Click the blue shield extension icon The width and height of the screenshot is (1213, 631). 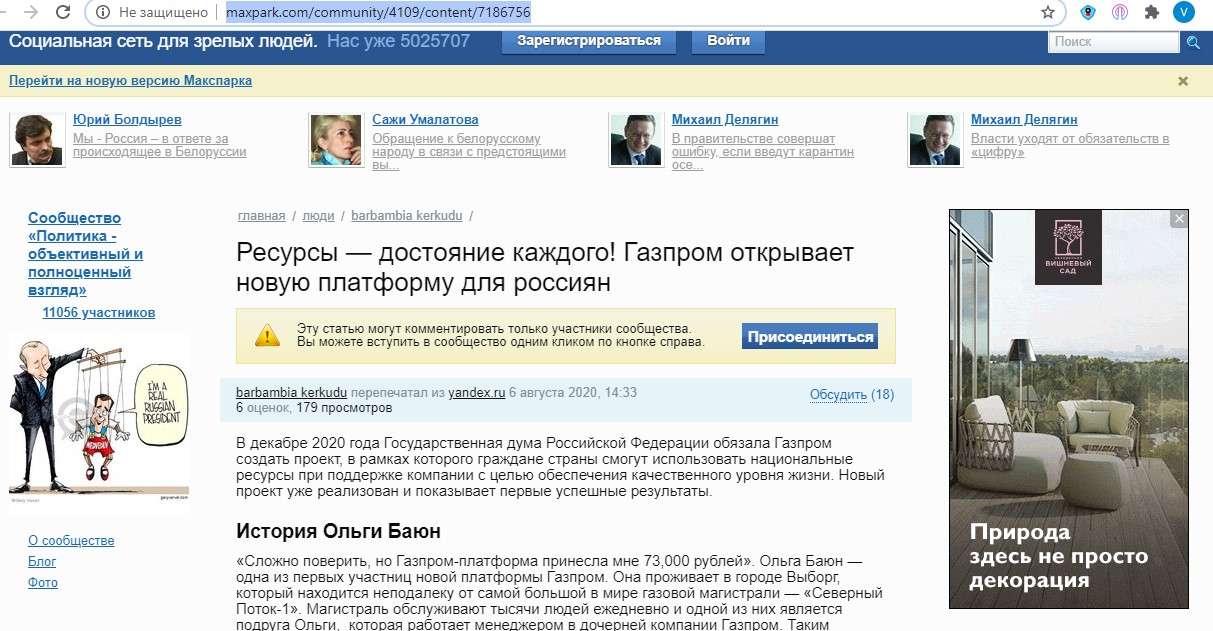click(1088, 12)
